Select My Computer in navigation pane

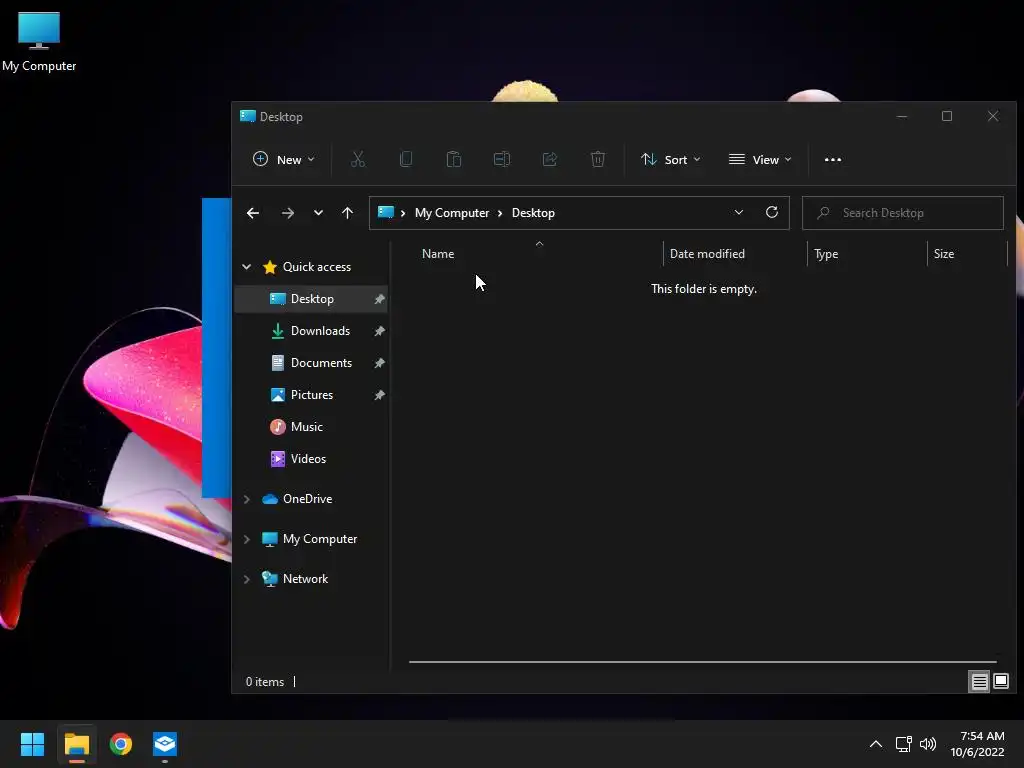pyautogui.click(x=319, y=539)
